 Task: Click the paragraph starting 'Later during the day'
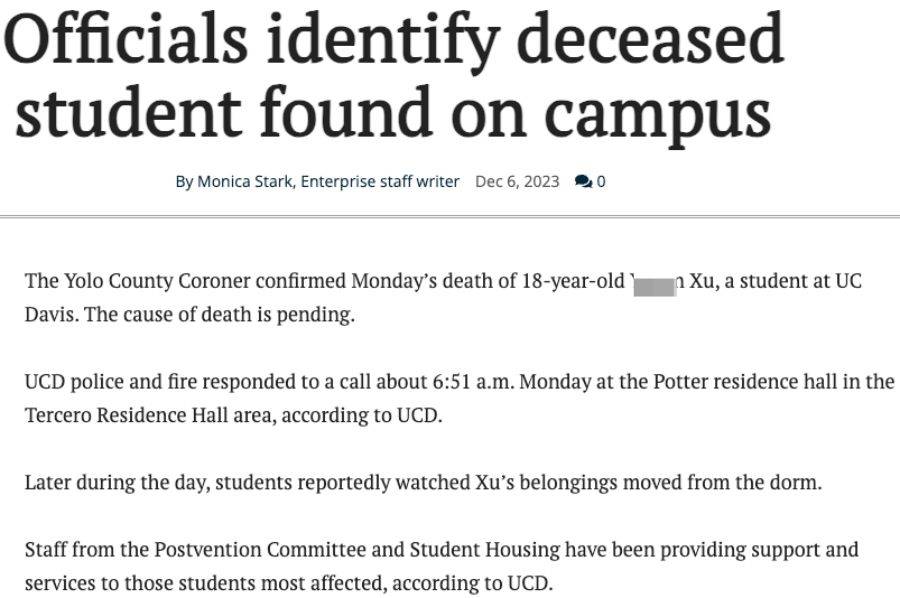(424, 483)
